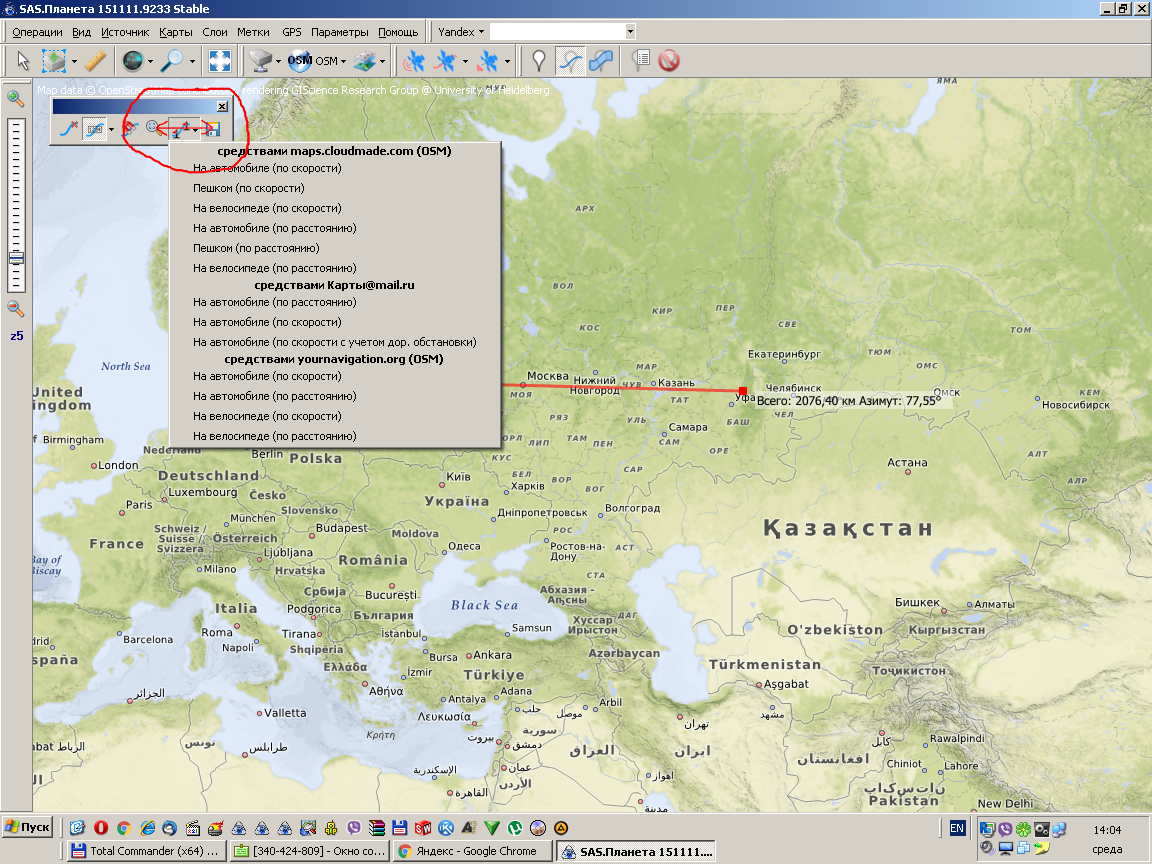
Task: Toggle the show distance labels button in floating panel
Action: 94,128
